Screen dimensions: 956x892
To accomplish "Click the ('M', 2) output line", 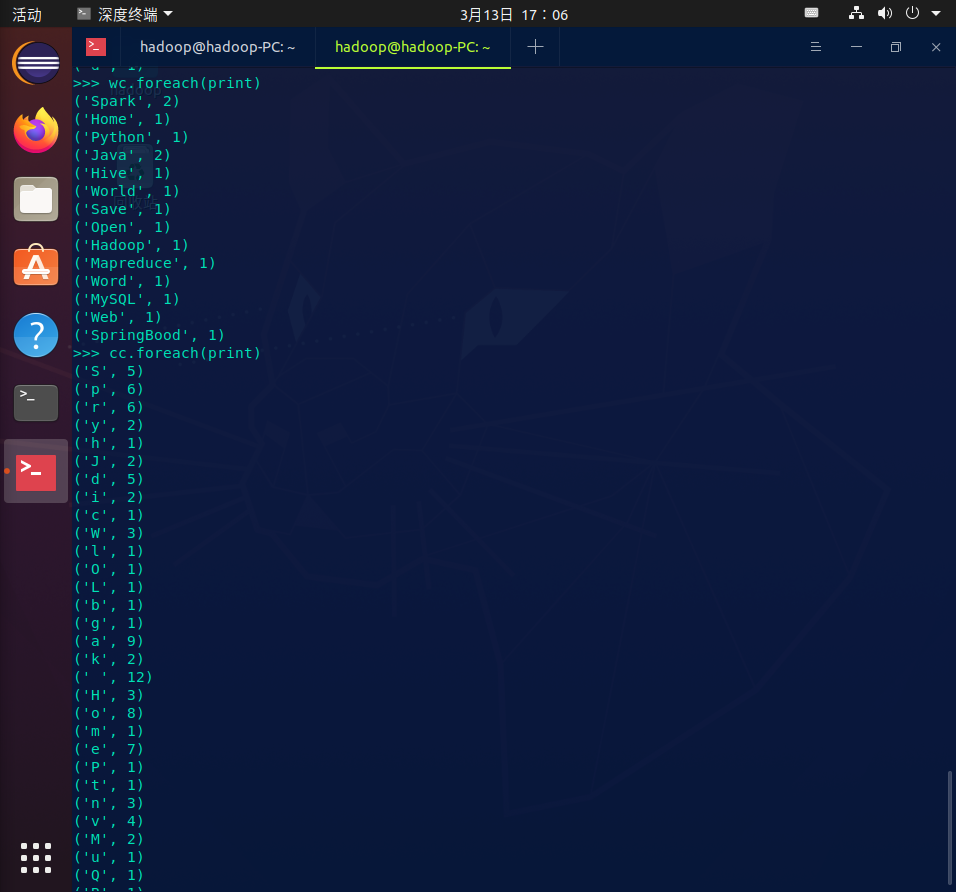I will (109, 839).
